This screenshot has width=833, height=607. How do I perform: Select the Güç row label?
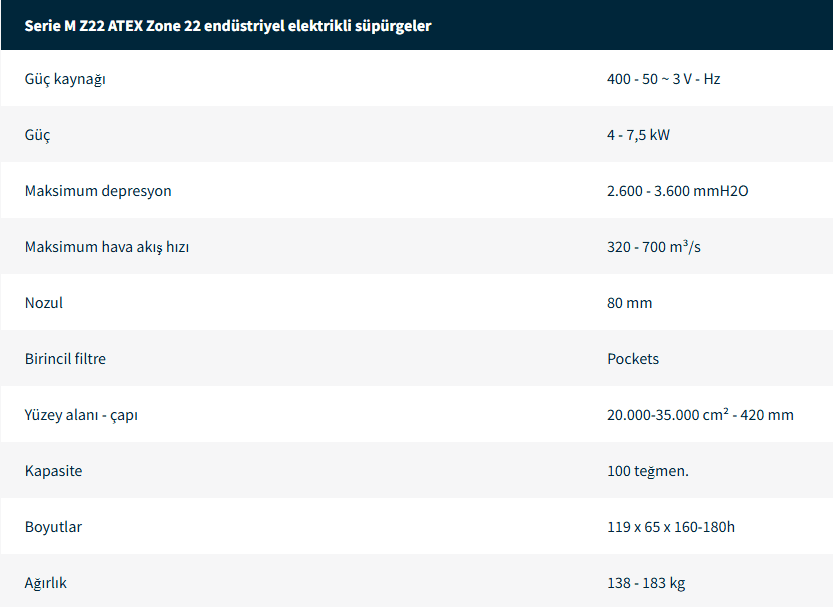tap(38, 135)
